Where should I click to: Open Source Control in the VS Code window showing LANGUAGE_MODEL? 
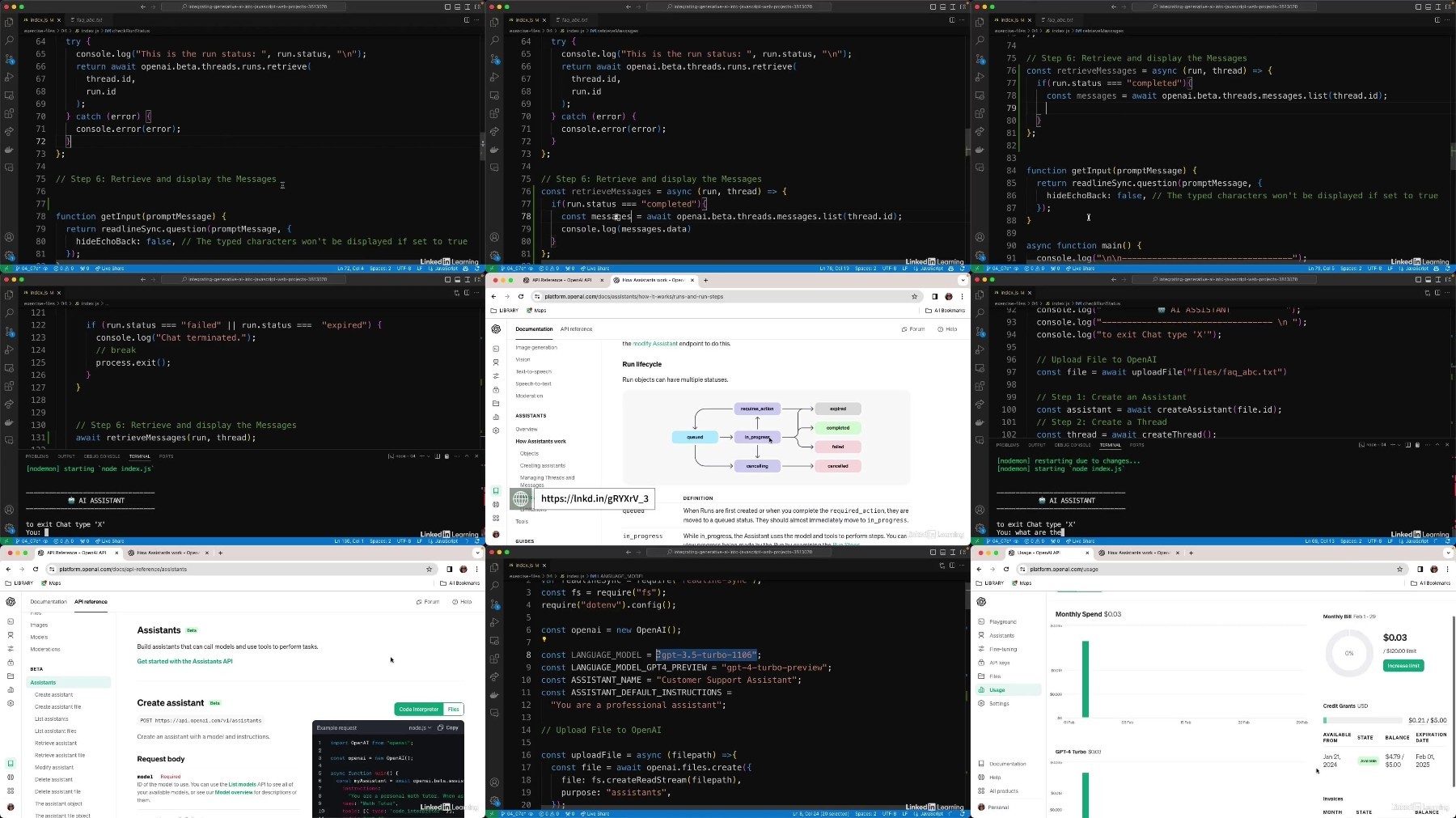pyautogui.click(x=494, y=604)
